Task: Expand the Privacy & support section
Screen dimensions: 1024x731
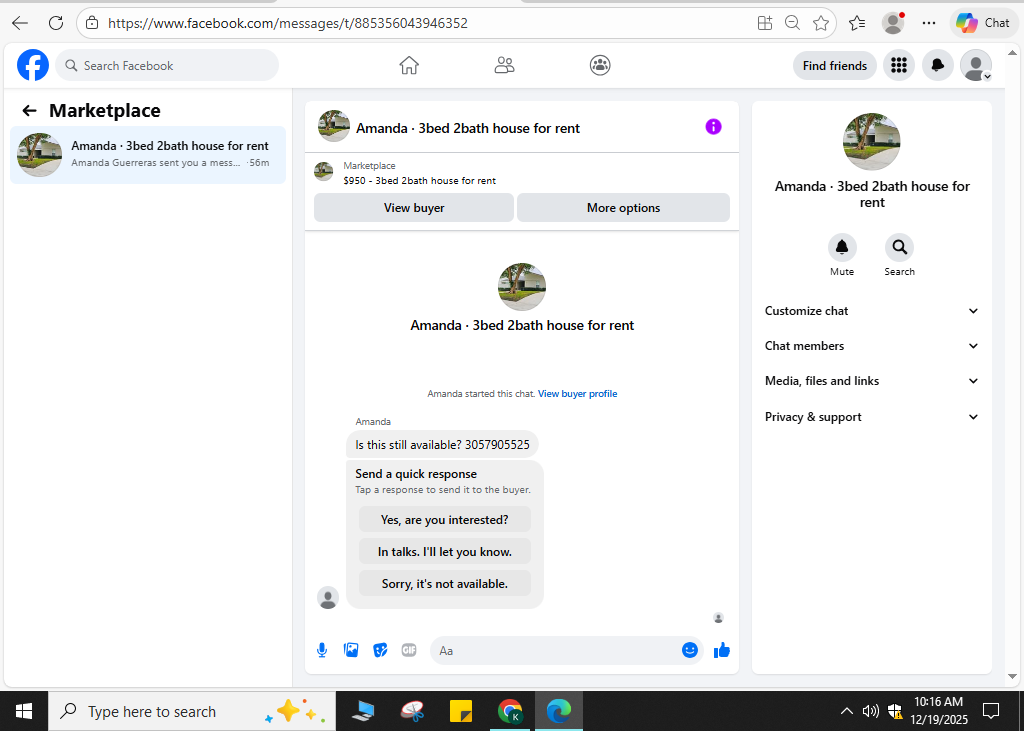Action: coord(872,417)
